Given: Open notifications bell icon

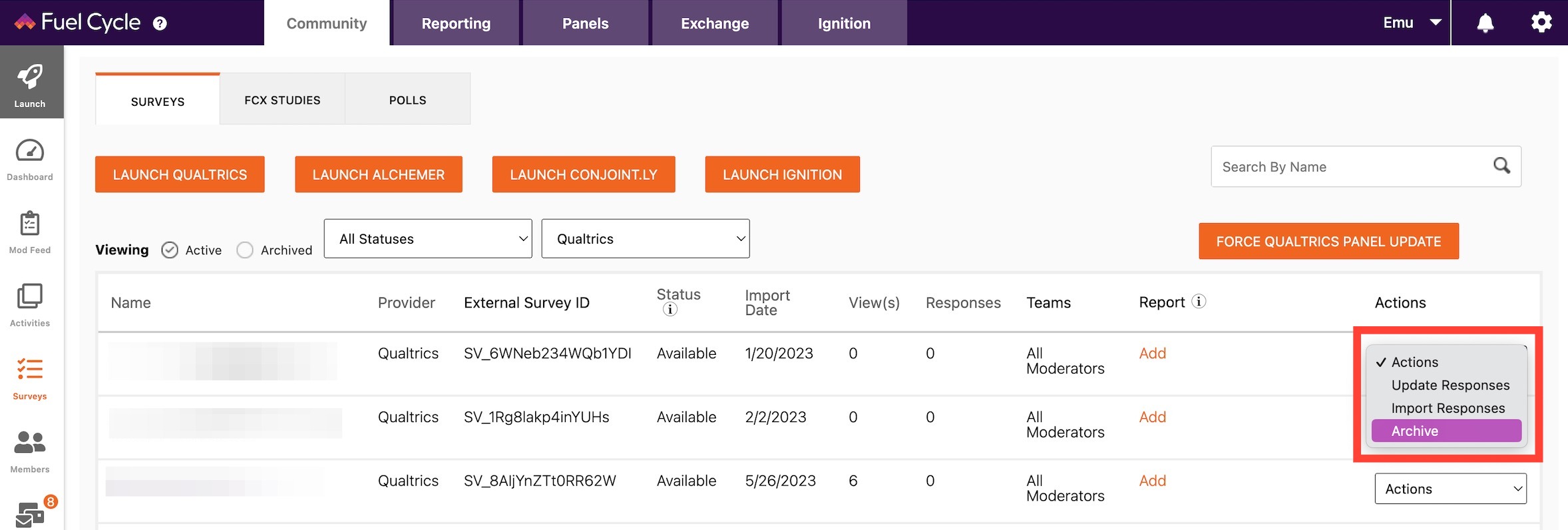Looking at the screenshot, I should point(1485,23).
